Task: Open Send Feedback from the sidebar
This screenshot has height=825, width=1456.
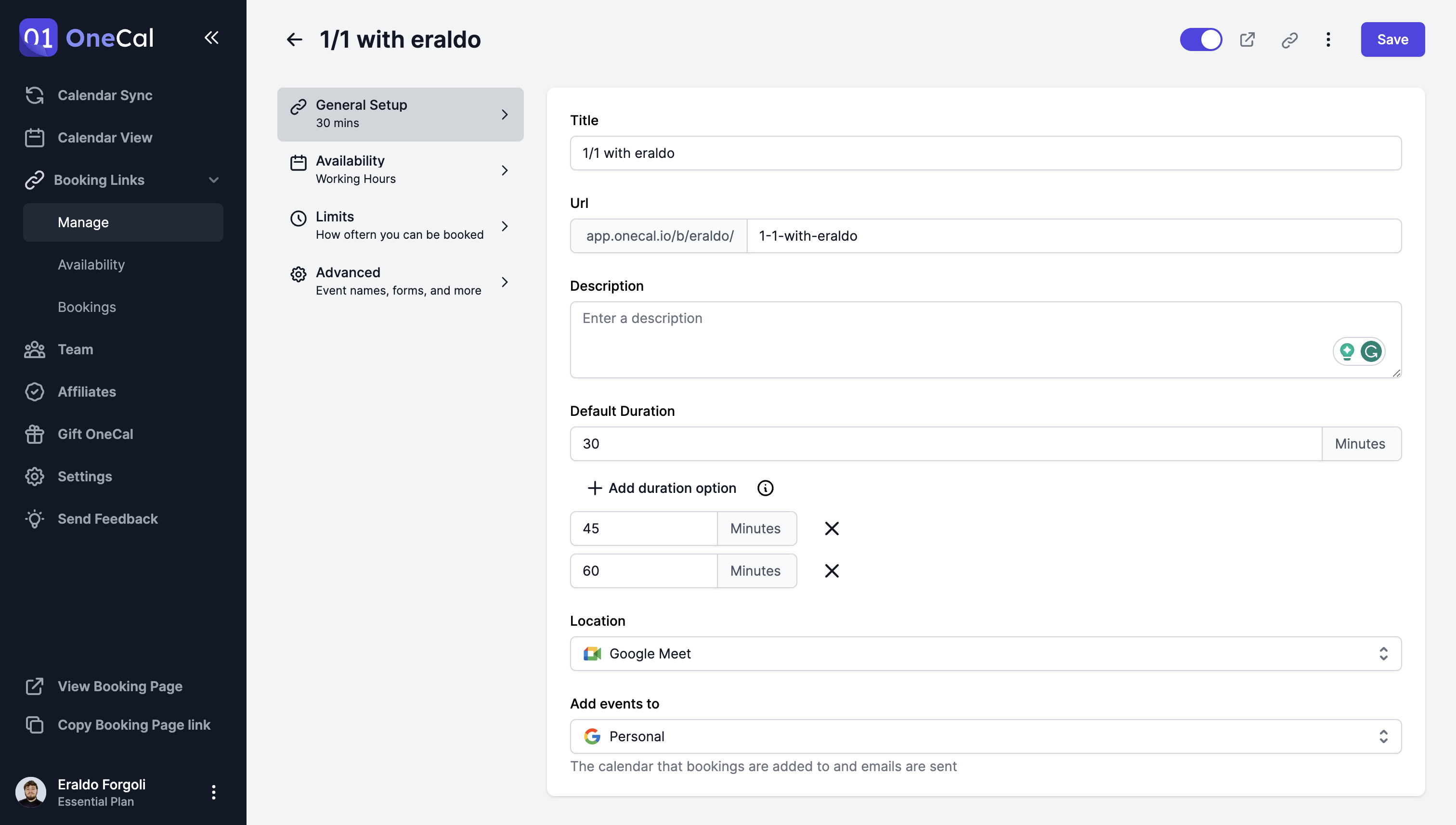Action: pyautogui.click(x=107, y=518)
